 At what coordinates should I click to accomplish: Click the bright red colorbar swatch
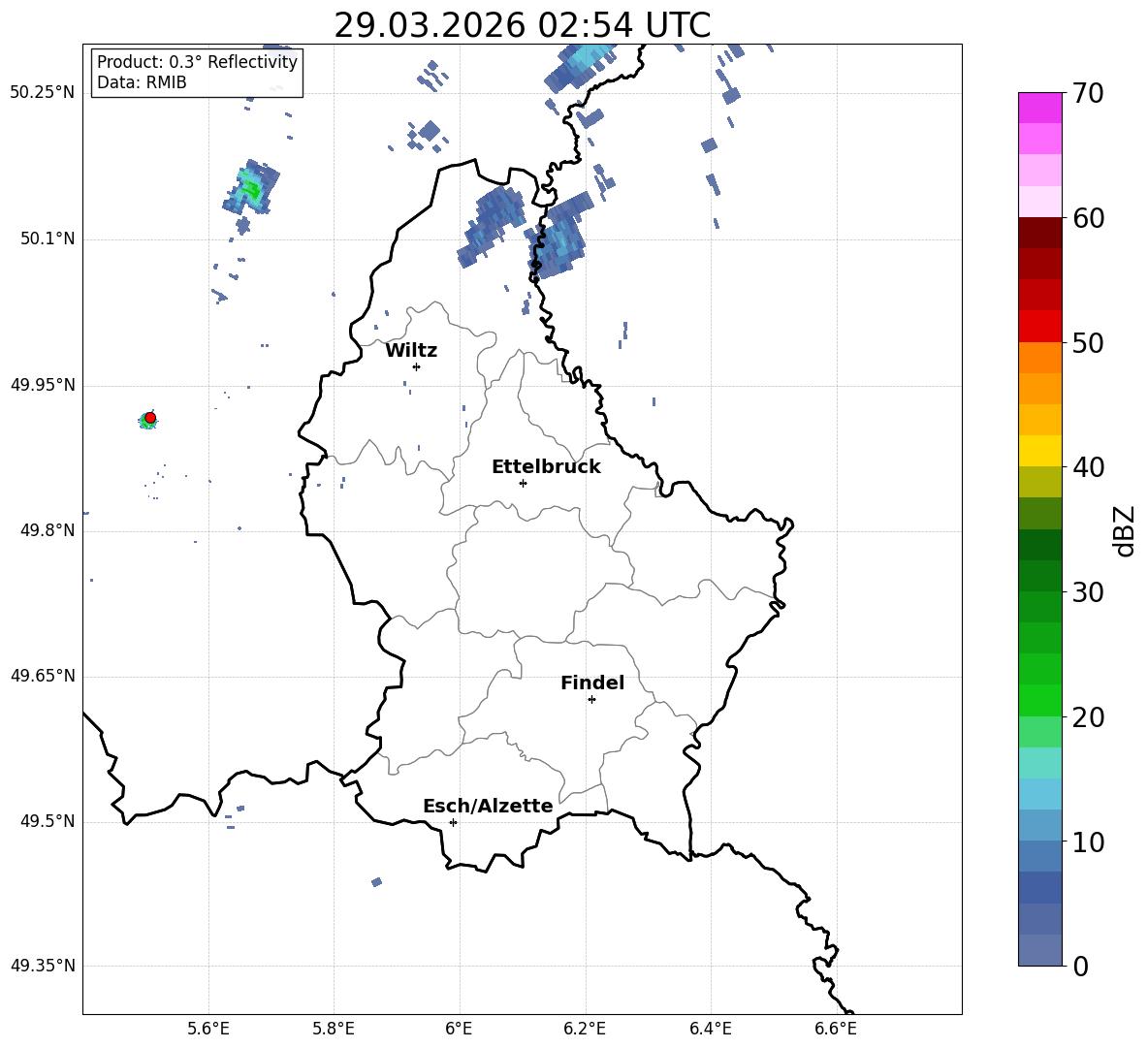coord(1040,327)
